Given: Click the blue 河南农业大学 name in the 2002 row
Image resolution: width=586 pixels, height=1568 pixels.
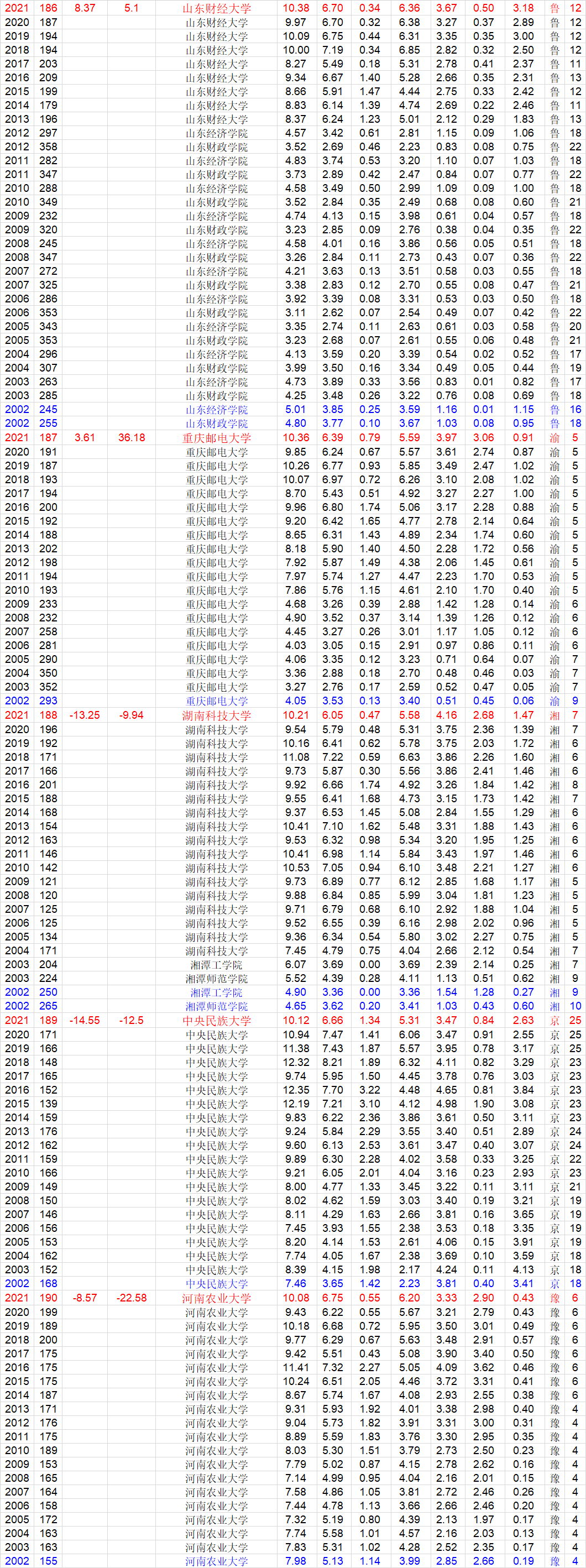Looking at the screenshot, I should coord(217,1562).
